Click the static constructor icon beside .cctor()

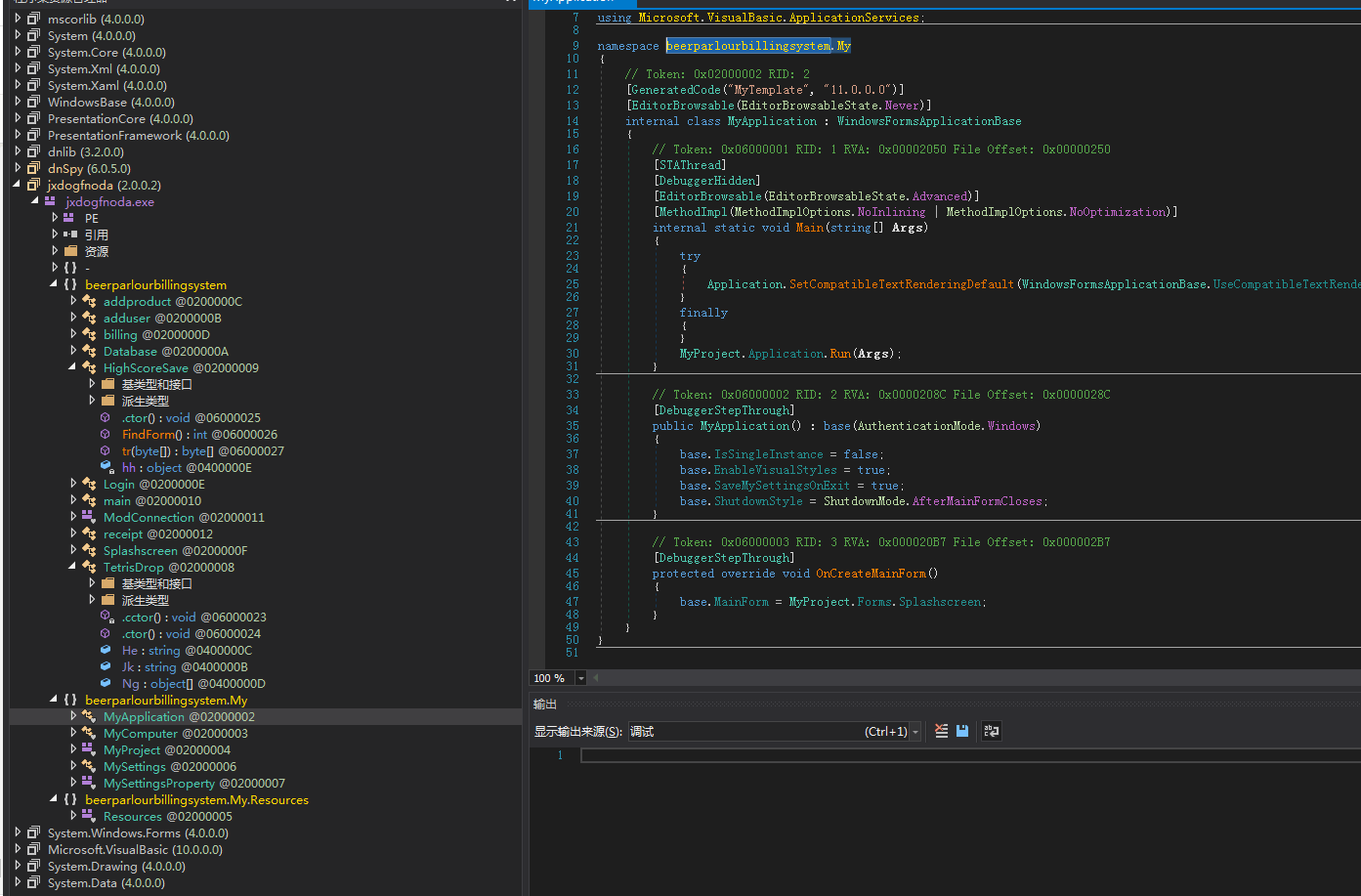[x=106, y=617]
